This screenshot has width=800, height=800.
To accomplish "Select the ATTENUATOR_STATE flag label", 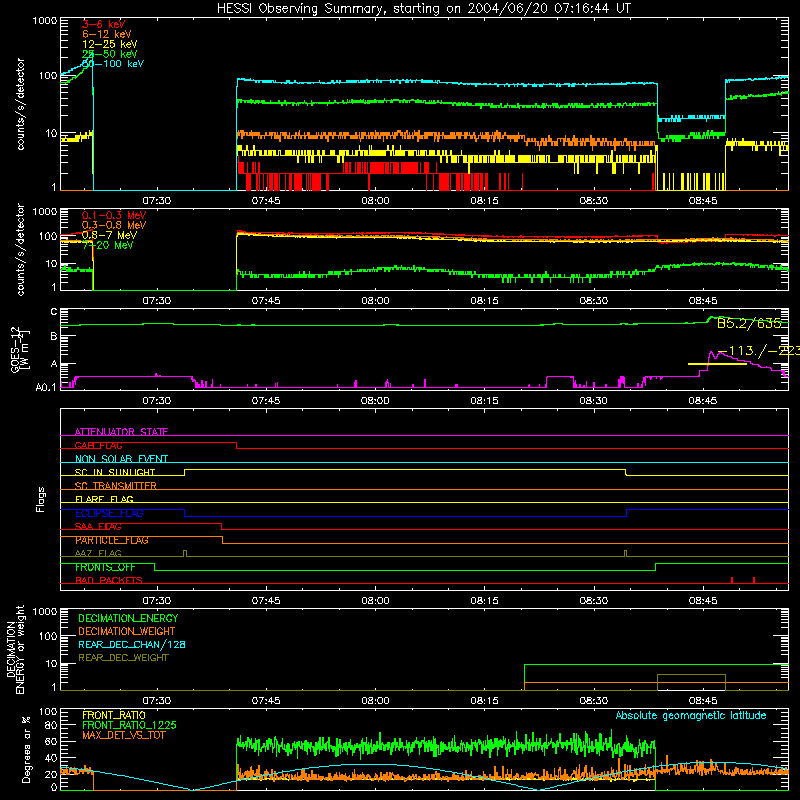I will (x=121, y=432).
